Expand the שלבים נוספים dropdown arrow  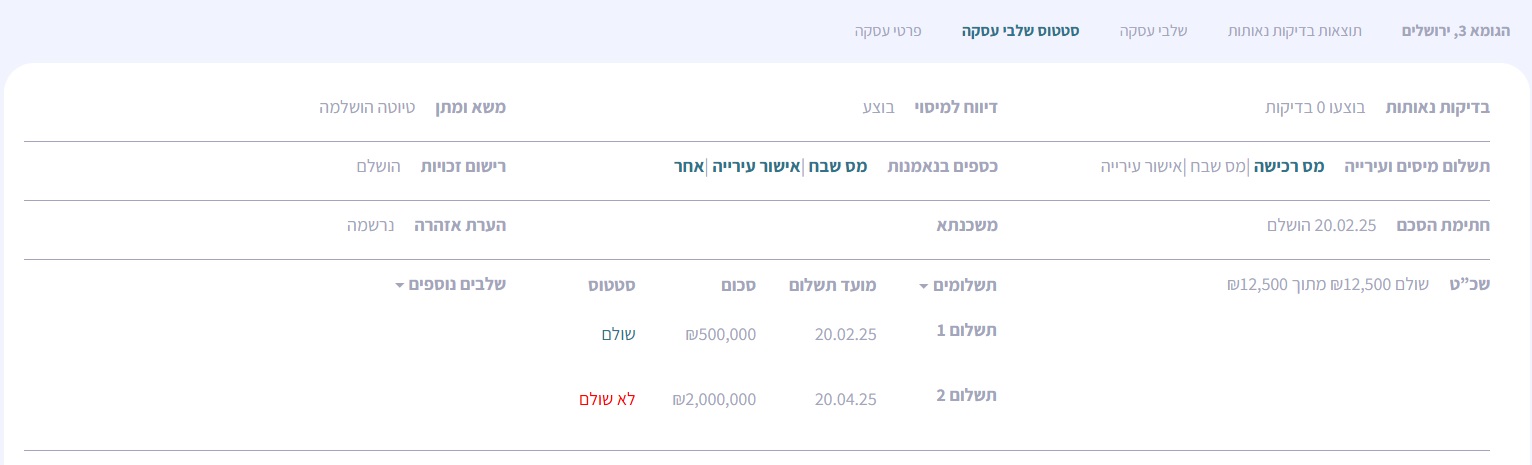click(400, 286)
